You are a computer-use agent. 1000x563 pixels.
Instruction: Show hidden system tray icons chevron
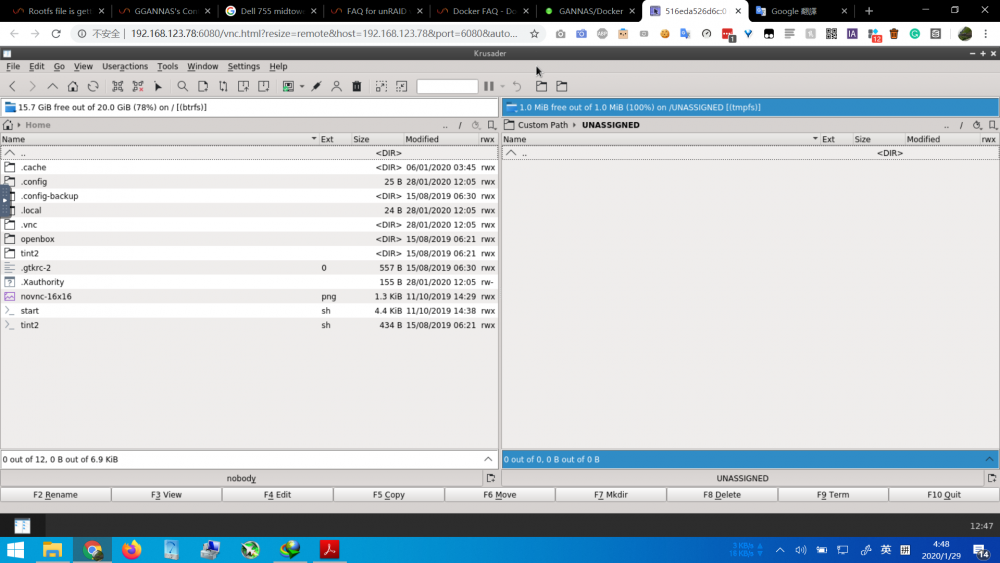coord(780,550)
